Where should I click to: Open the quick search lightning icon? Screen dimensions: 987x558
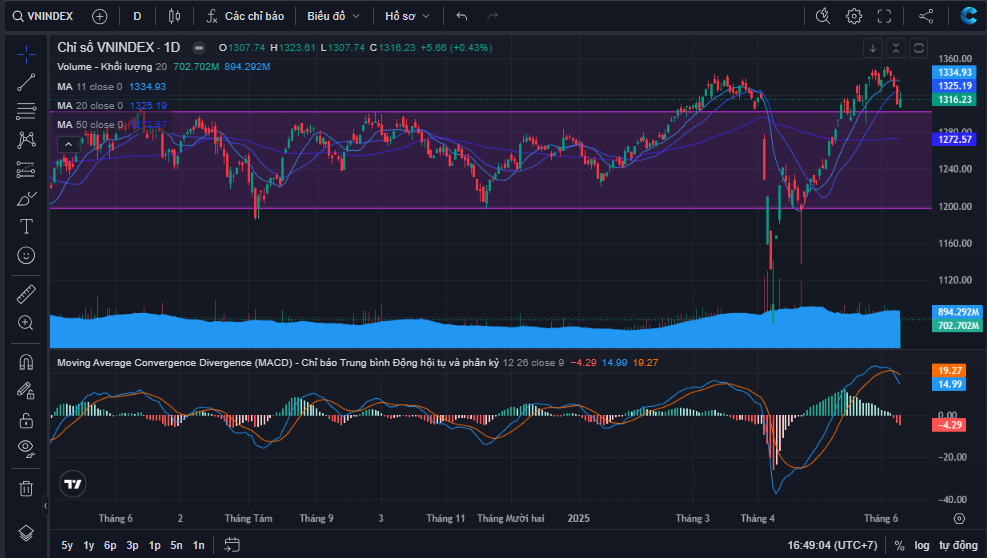823,16
